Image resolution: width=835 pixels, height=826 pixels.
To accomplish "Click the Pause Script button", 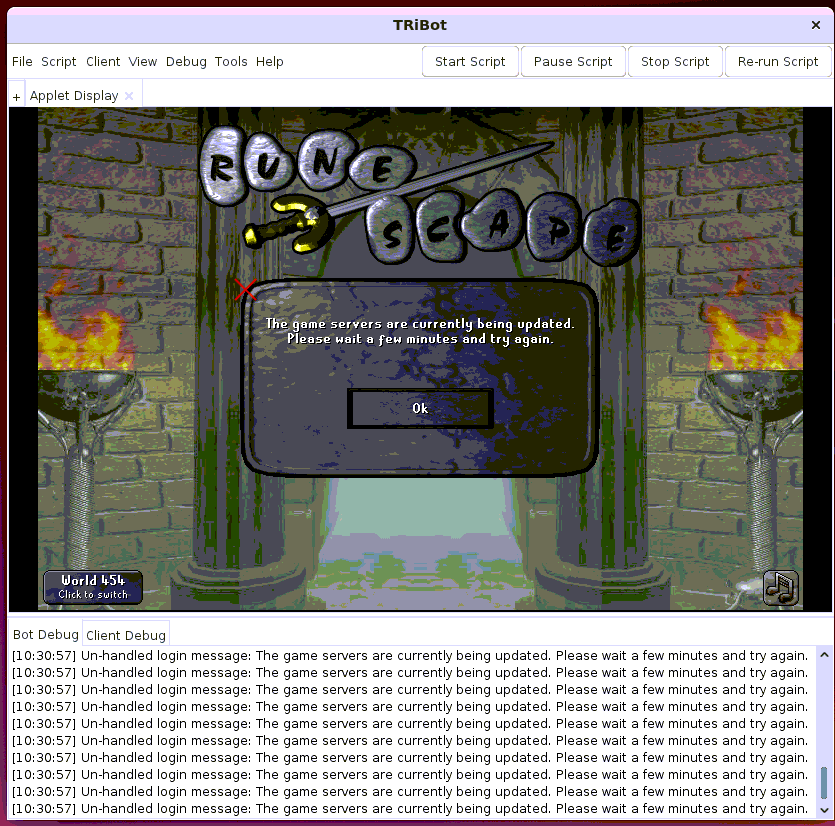I will pyautogui.click(x=573, y=62).
